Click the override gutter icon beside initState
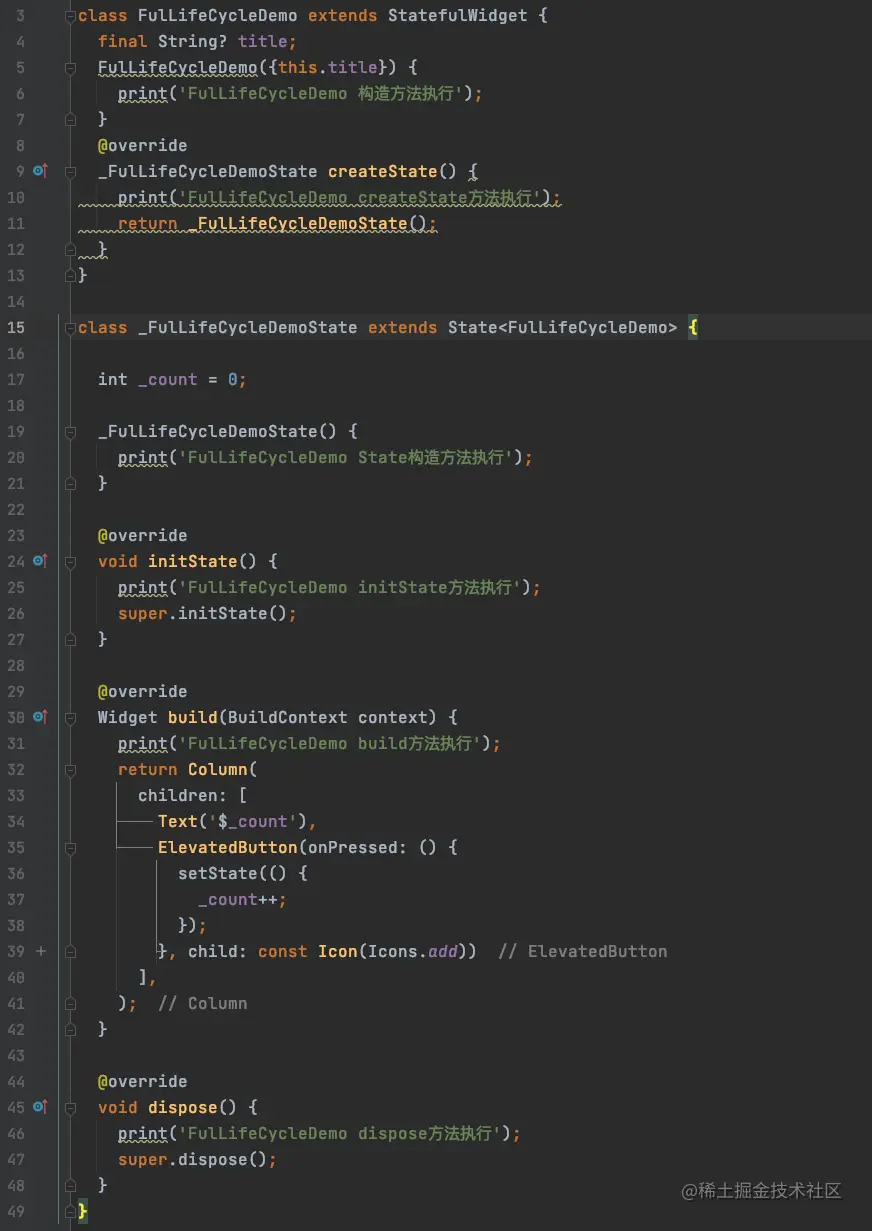The height and width of the screenshot is (1231, 872). point(40,561)
